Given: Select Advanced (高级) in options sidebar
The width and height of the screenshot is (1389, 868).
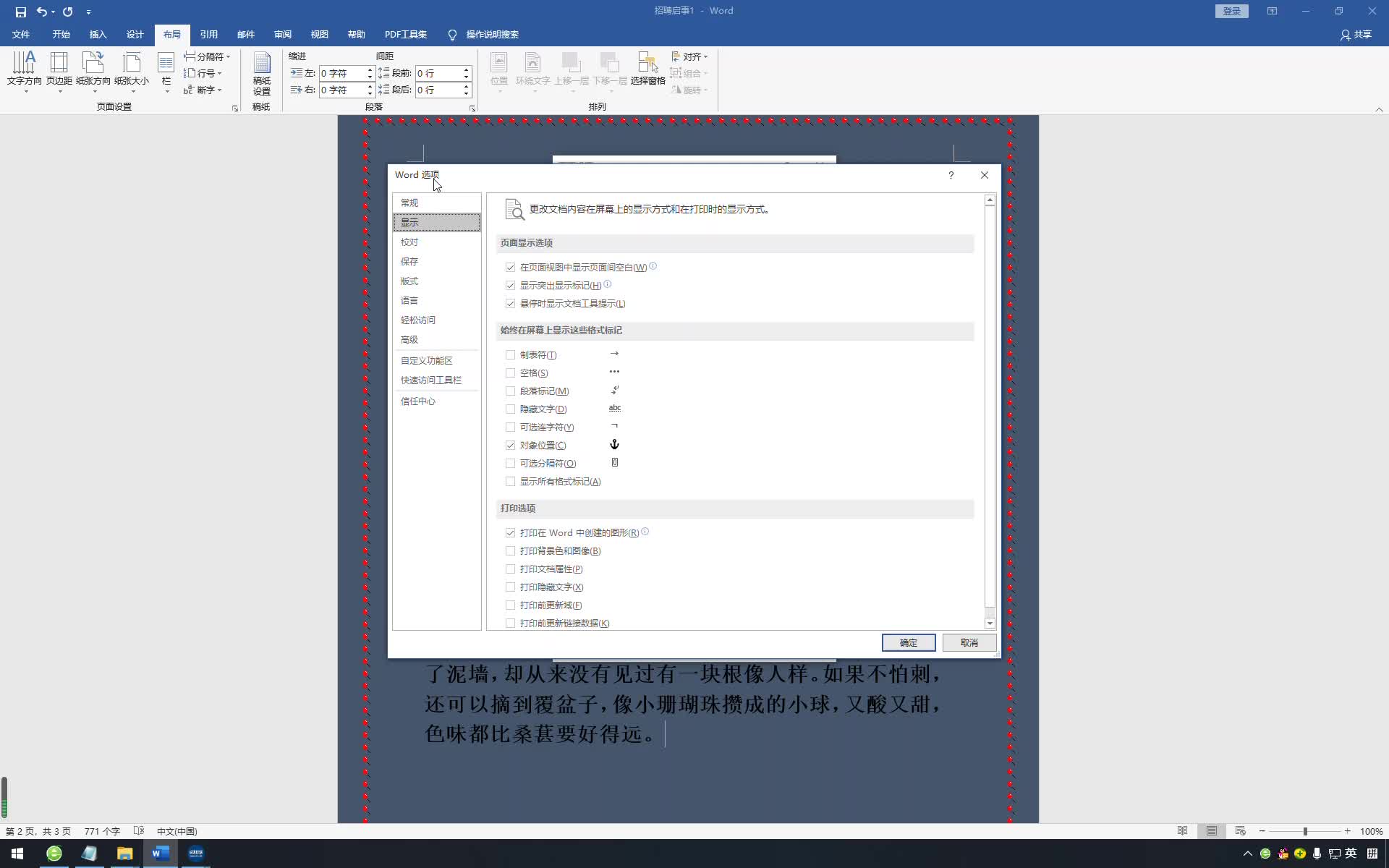Looking at the screenshot, I should [x=436, y=340].
